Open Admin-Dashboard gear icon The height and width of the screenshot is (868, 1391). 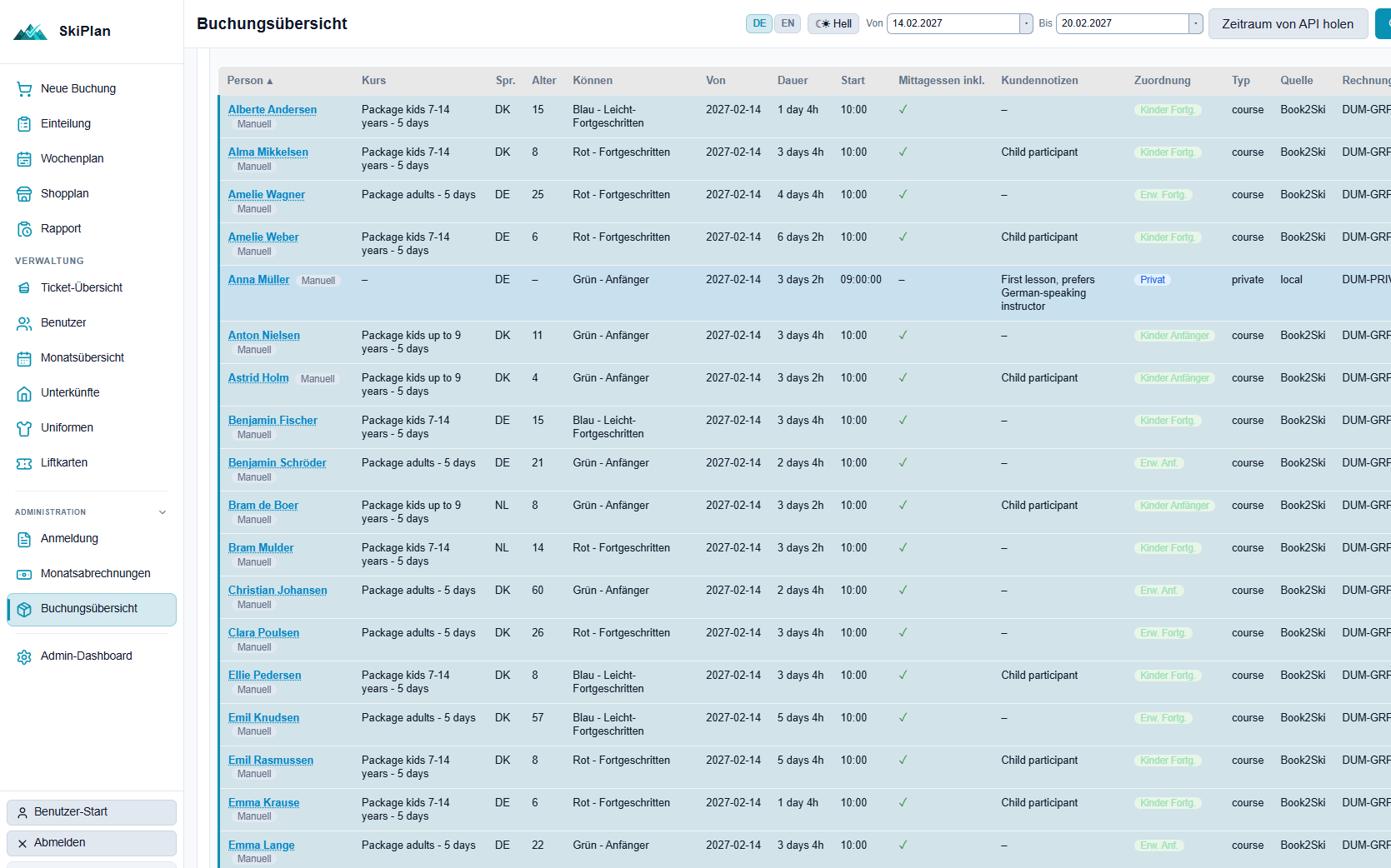[24, 656]
